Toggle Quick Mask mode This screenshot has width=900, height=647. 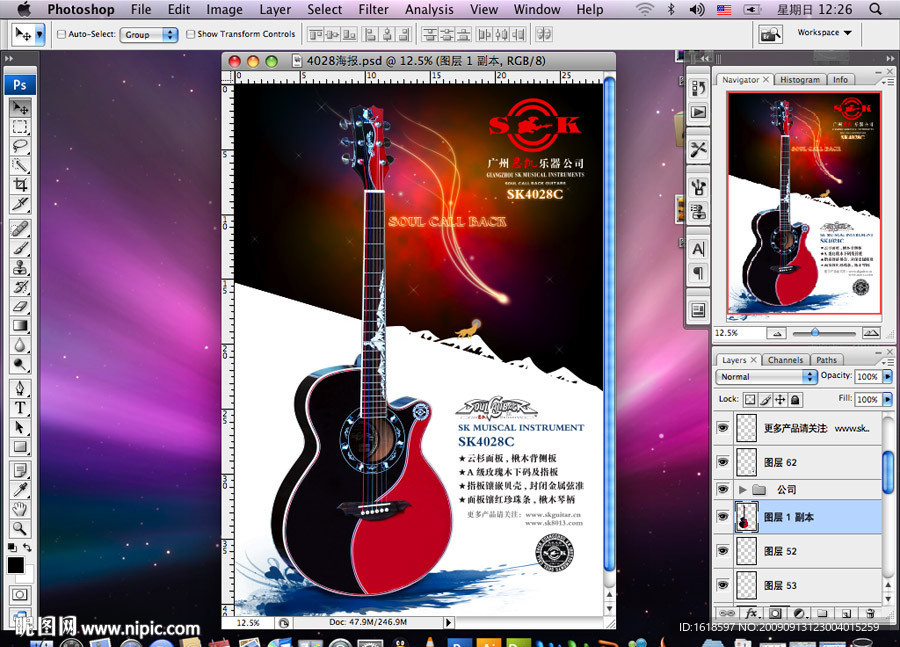point(20,595)
